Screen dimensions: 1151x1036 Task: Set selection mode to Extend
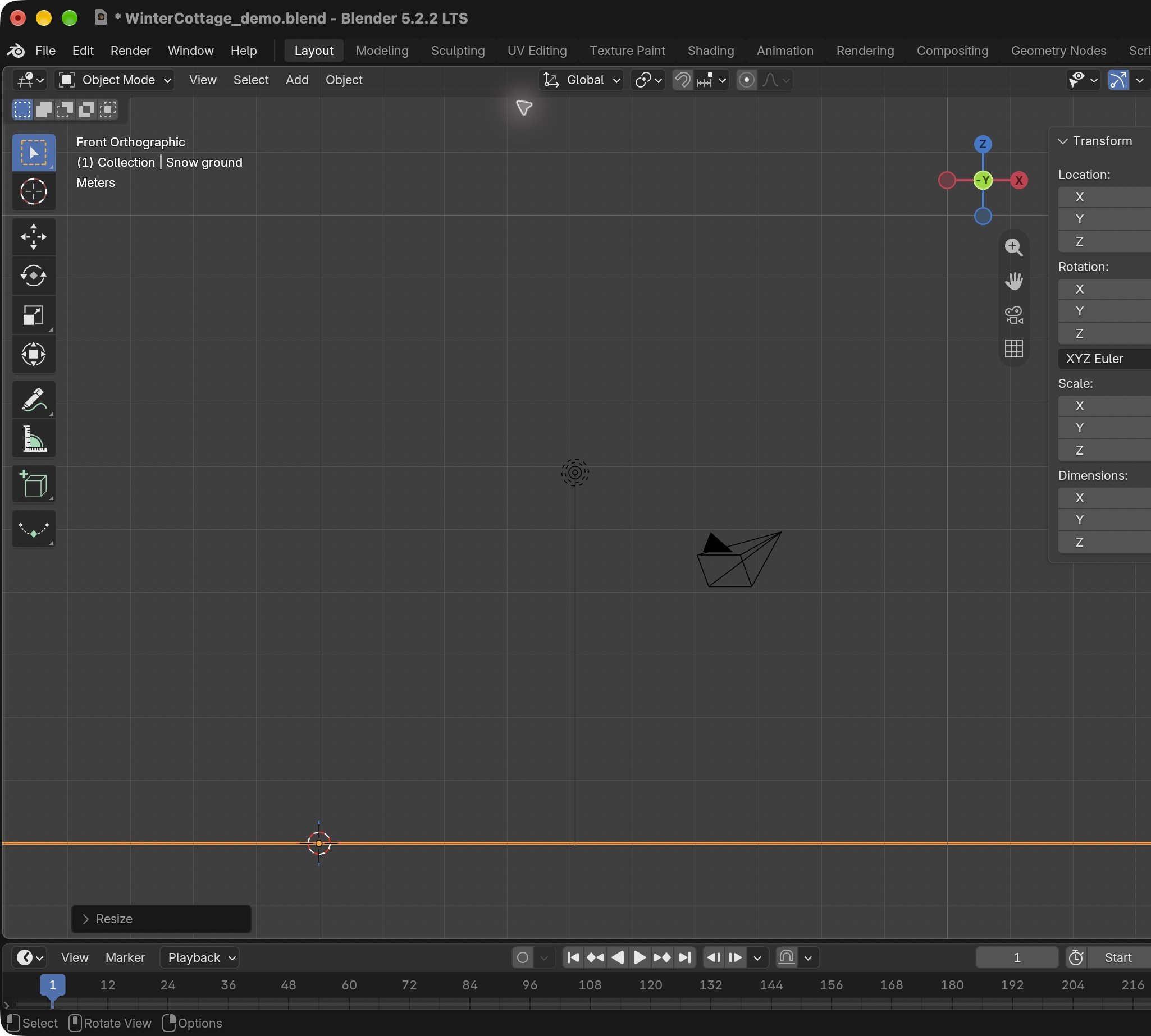click(x=44, y=109)
